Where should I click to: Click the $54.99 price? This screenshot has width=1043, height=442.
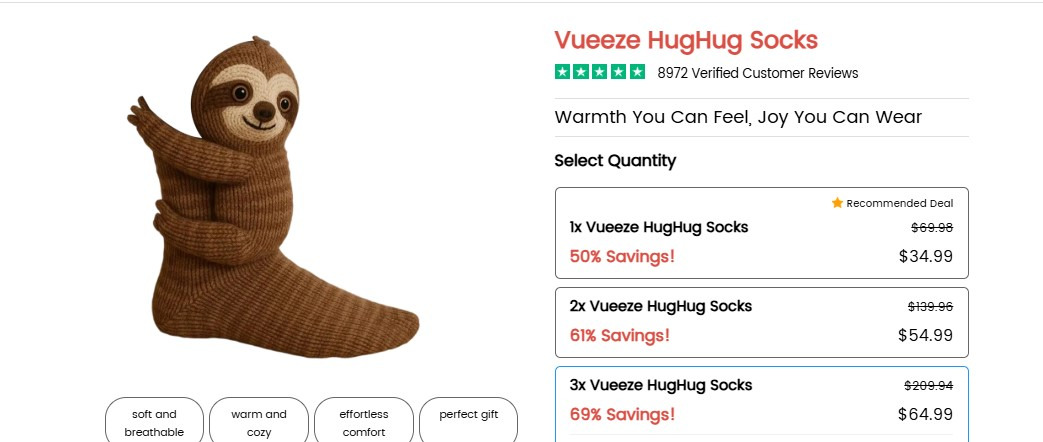point(925,335)
